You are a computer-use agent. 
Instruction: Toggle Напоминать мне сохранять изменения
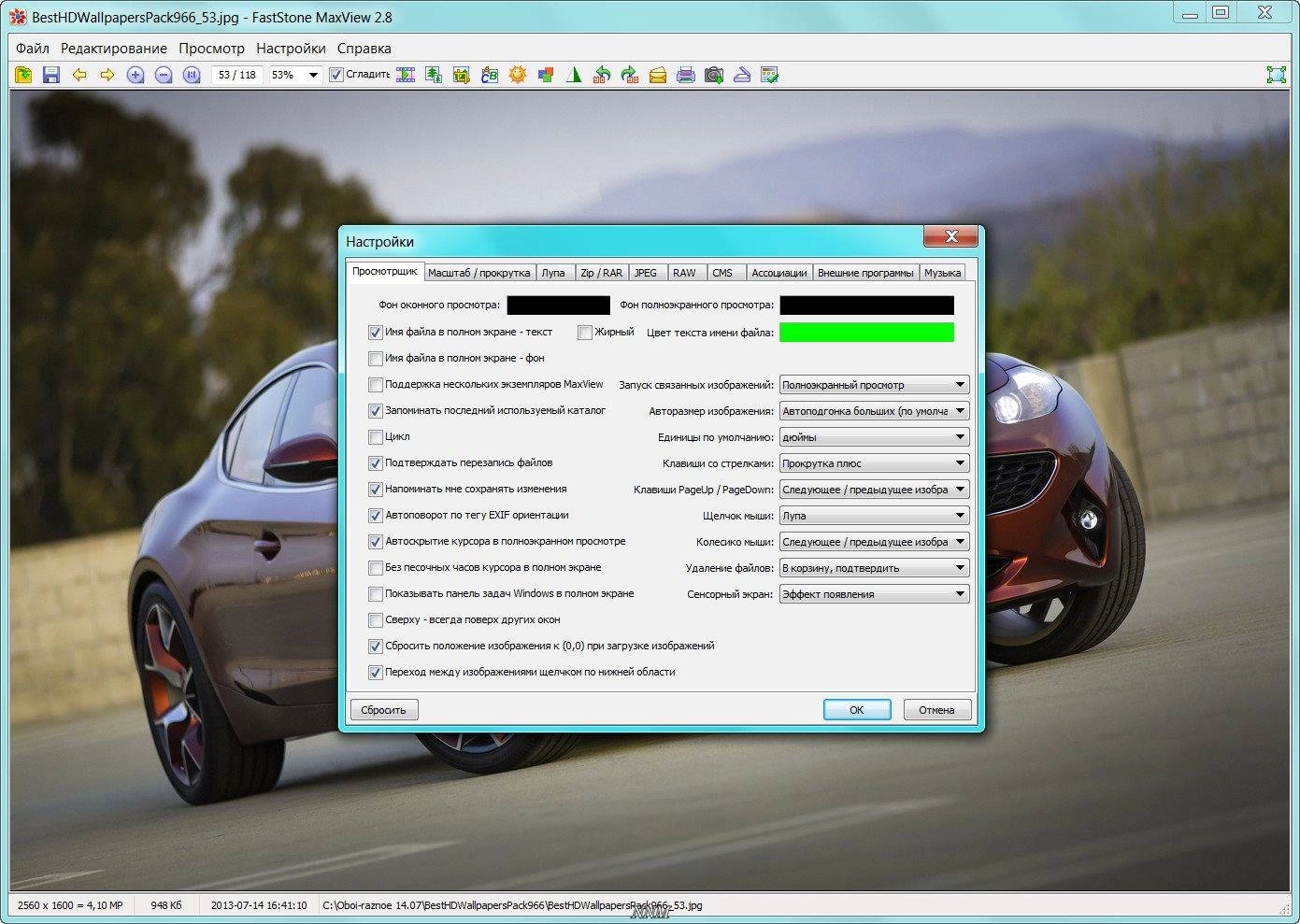pyautogui.click(x=375, y=489)
